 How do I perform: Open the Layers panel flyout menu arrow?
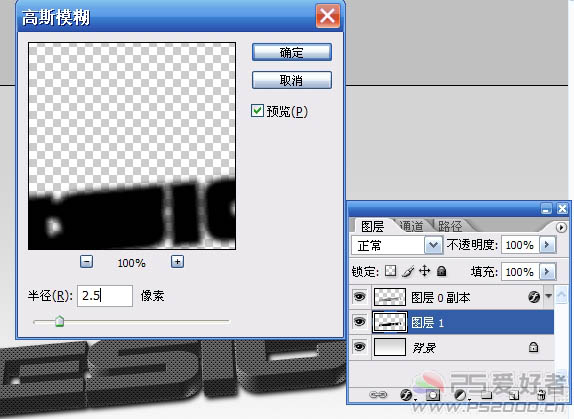click(561, 227)
